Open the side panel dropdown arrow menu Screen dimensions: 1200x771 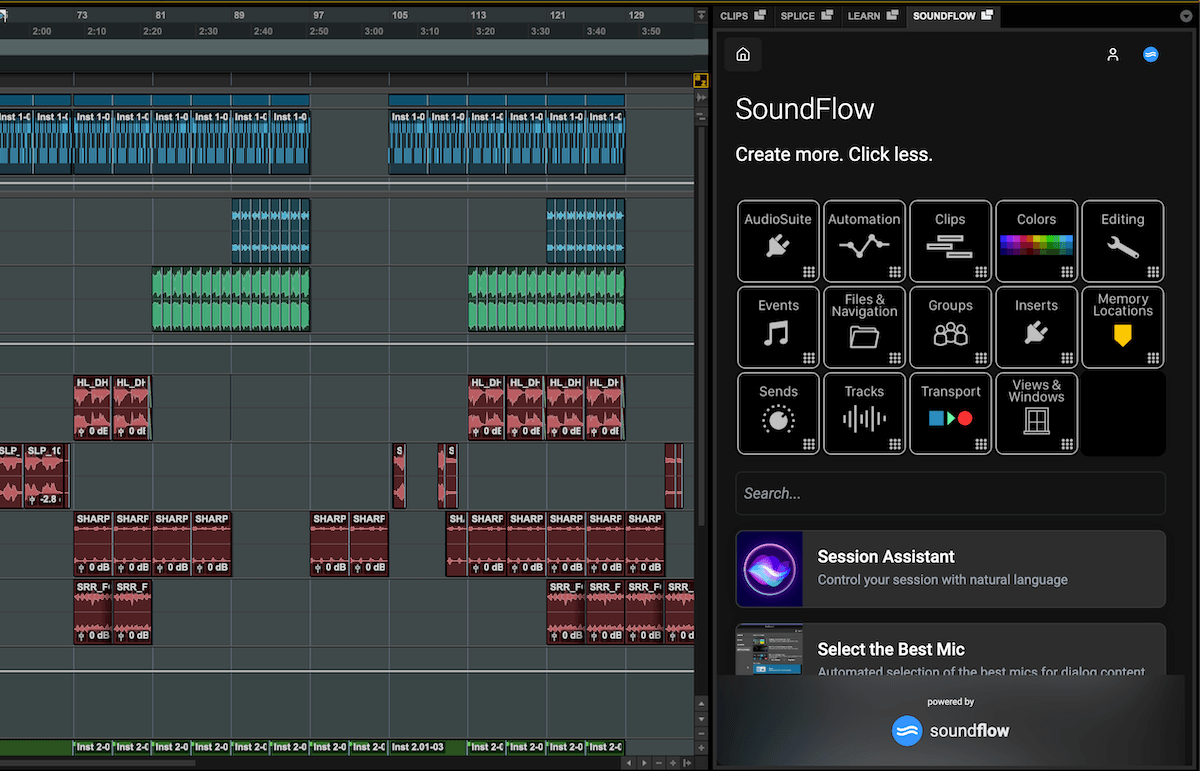point(1186,16)
